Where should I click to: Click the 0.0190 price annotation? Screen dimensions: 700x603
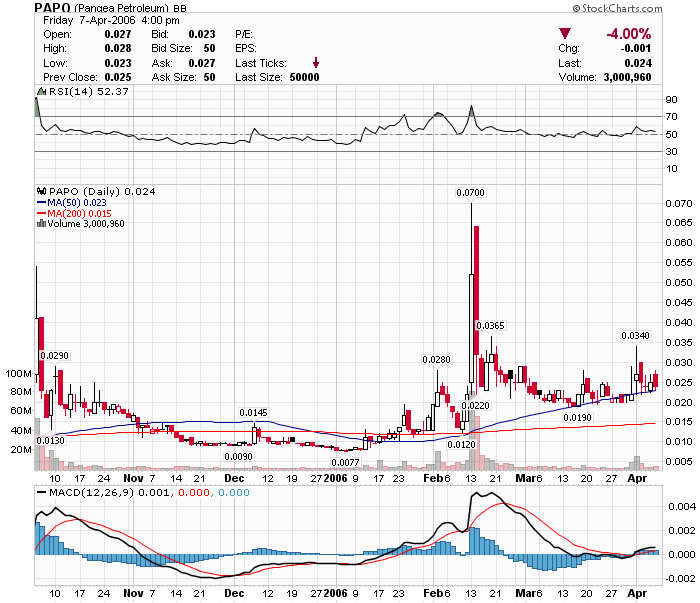(x=577, y=417)
